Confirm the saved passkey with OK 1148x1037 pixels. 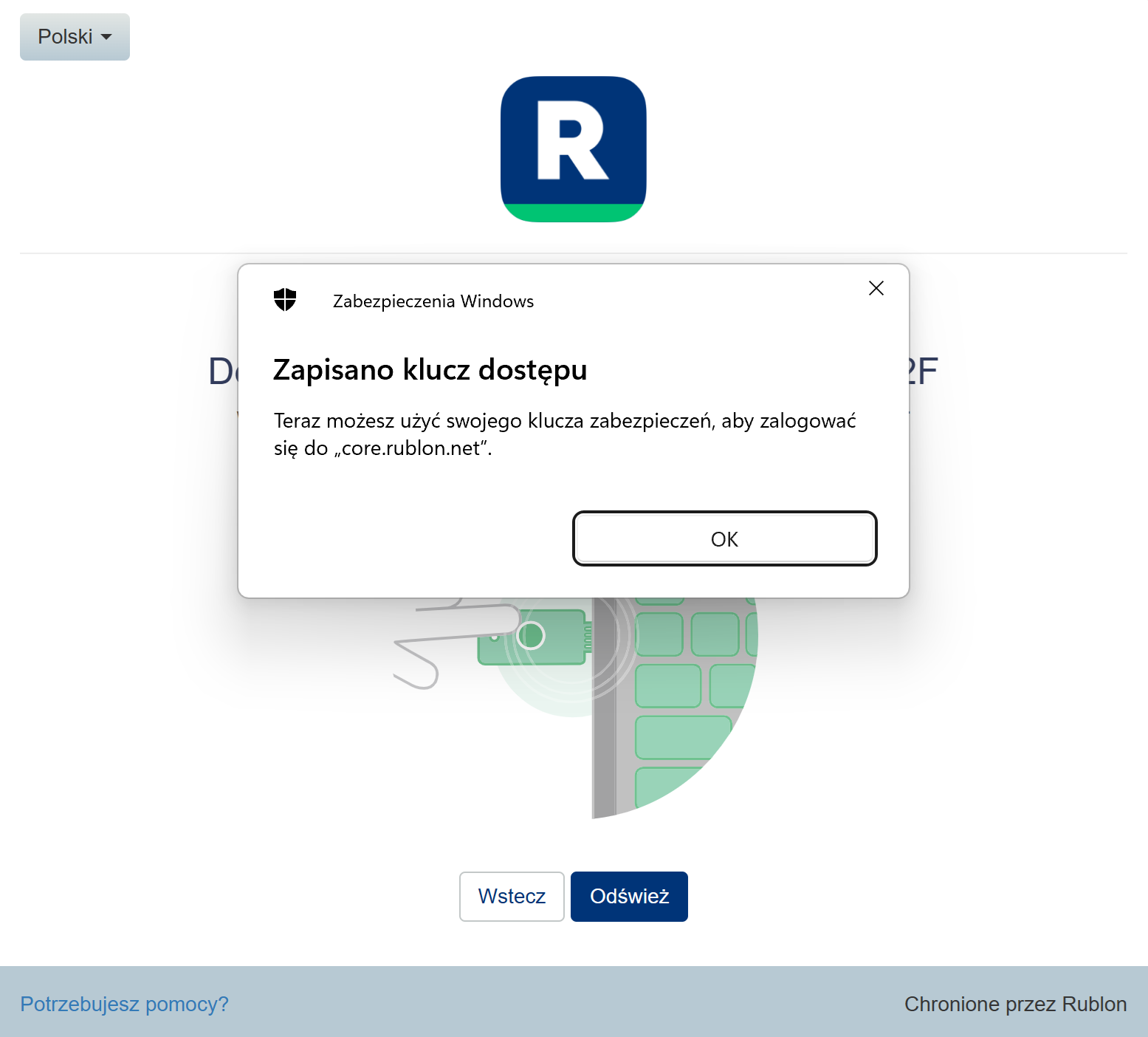(725, 538)
